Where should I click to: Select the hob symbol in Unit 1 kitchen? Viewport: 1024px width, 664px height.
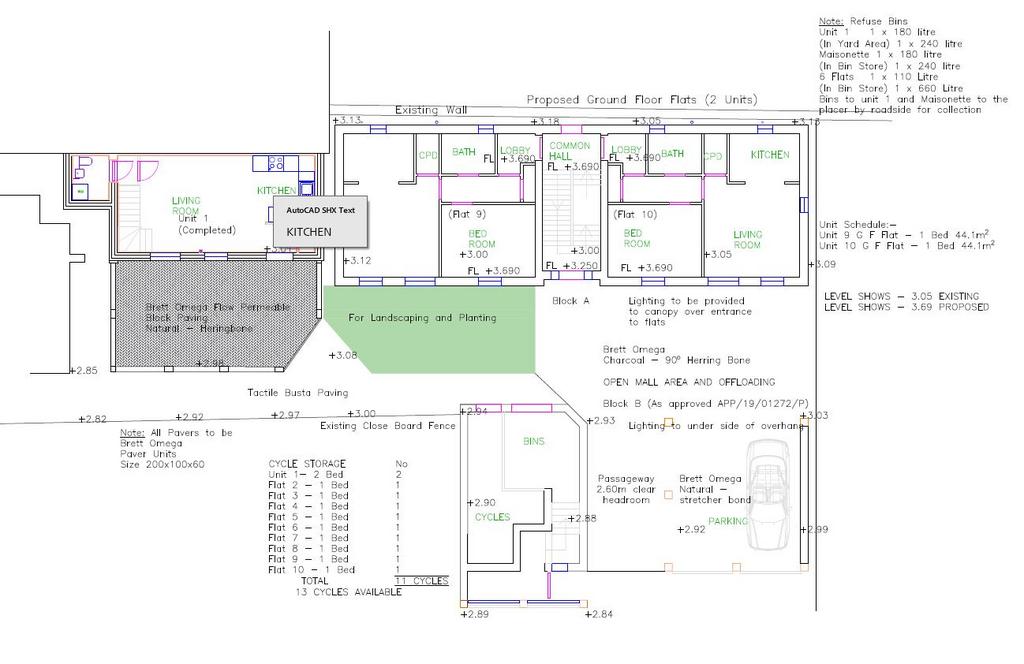point(276,163)
